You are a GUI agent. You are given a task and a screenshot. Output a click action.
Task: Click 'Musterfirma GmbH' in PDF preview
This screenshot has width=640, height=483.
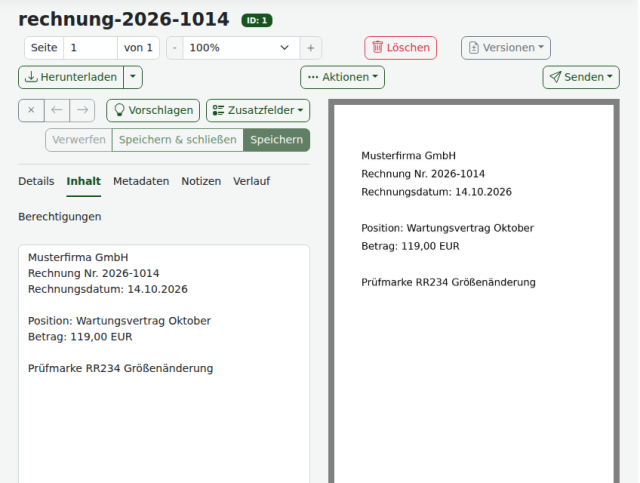click(408, 156)
